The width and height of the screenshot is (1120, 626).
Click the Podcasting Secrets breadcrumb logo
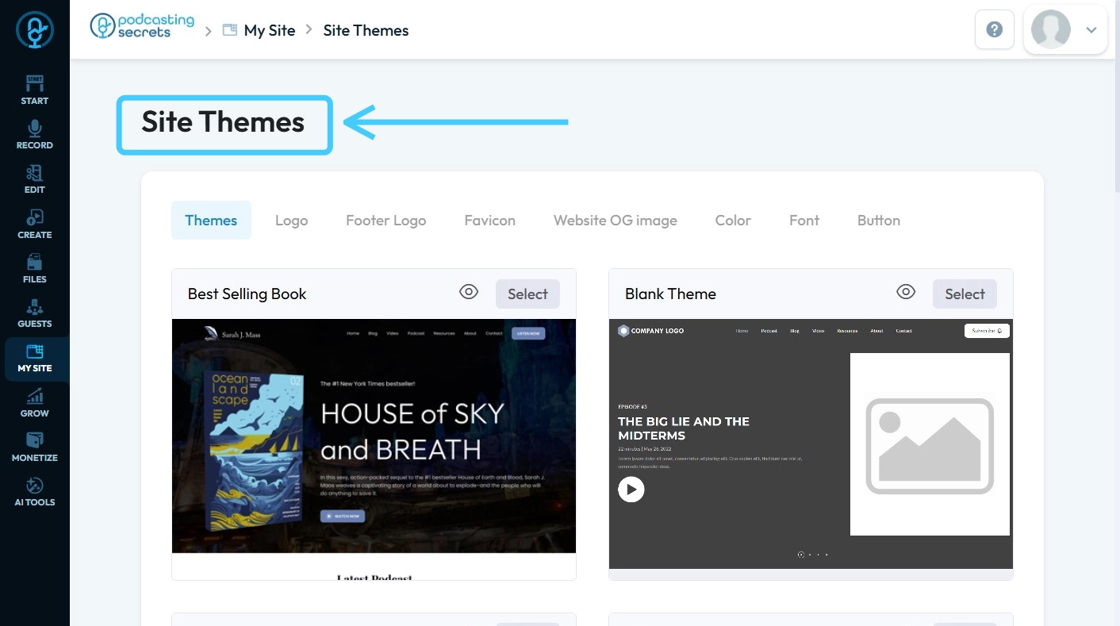coord(142,26)
